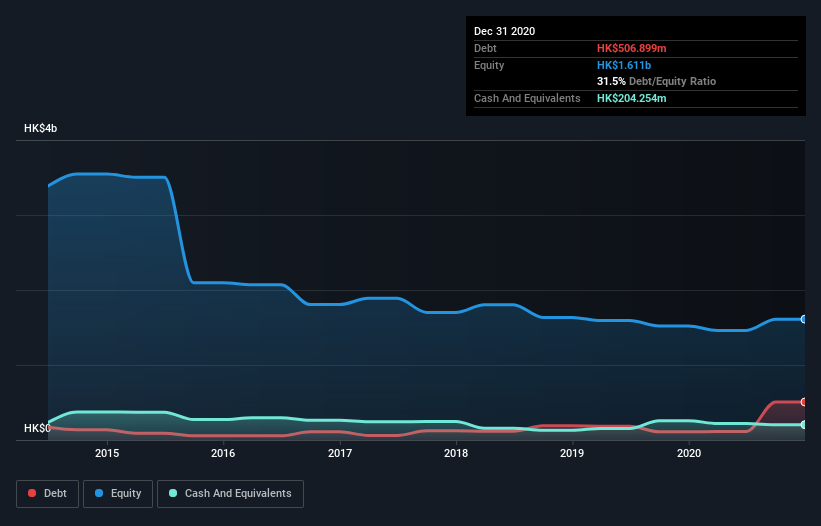
Task: Click the HK$0 y-axis label
Action: pyautogui.click(x=37, y=428)
